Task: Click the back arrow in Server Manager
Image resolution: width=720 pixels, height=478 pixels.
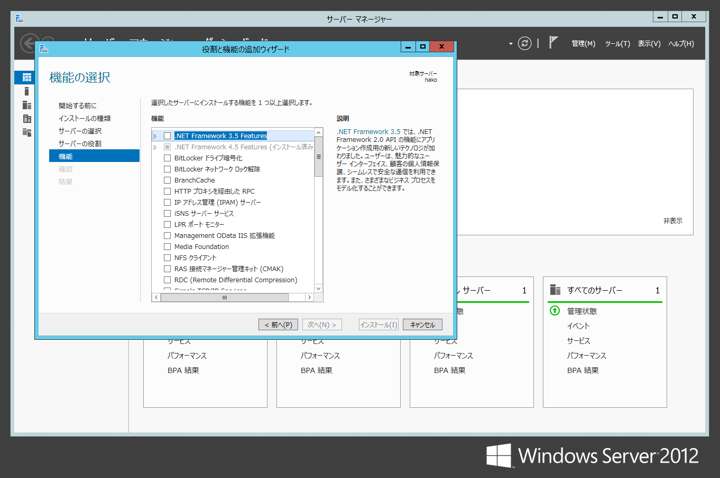Action: pyautogui.click(x=29, y=44)
